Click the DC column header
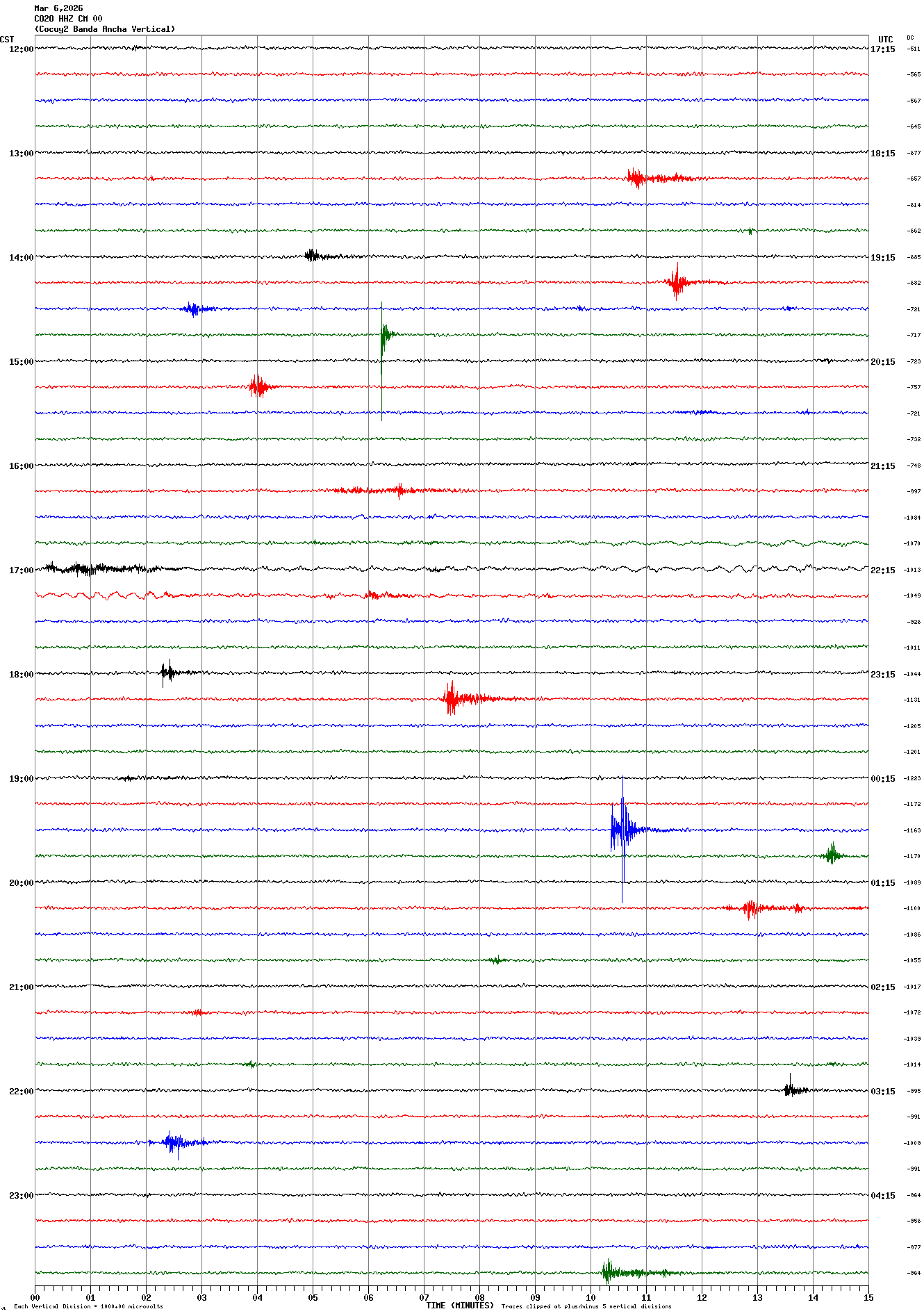Image resolution: width=924 pixels, height=1316 pixels. (x=910, y=38)
